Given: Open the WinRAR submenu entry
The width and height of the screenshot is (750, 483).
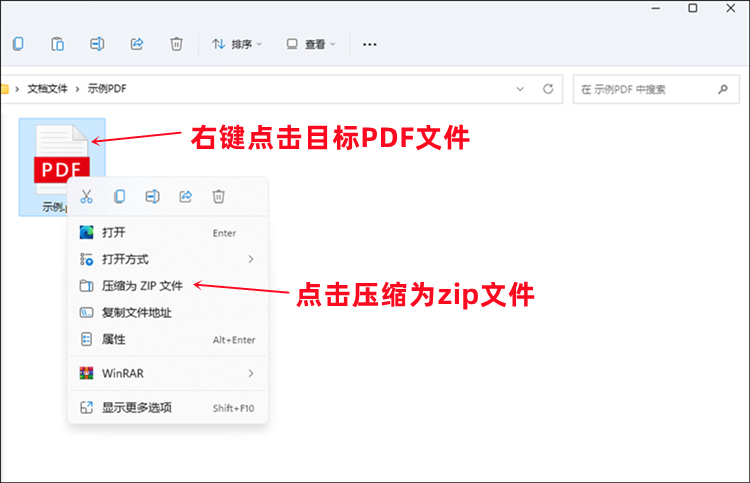Looking at the screenshot, I should pos(168,373).
